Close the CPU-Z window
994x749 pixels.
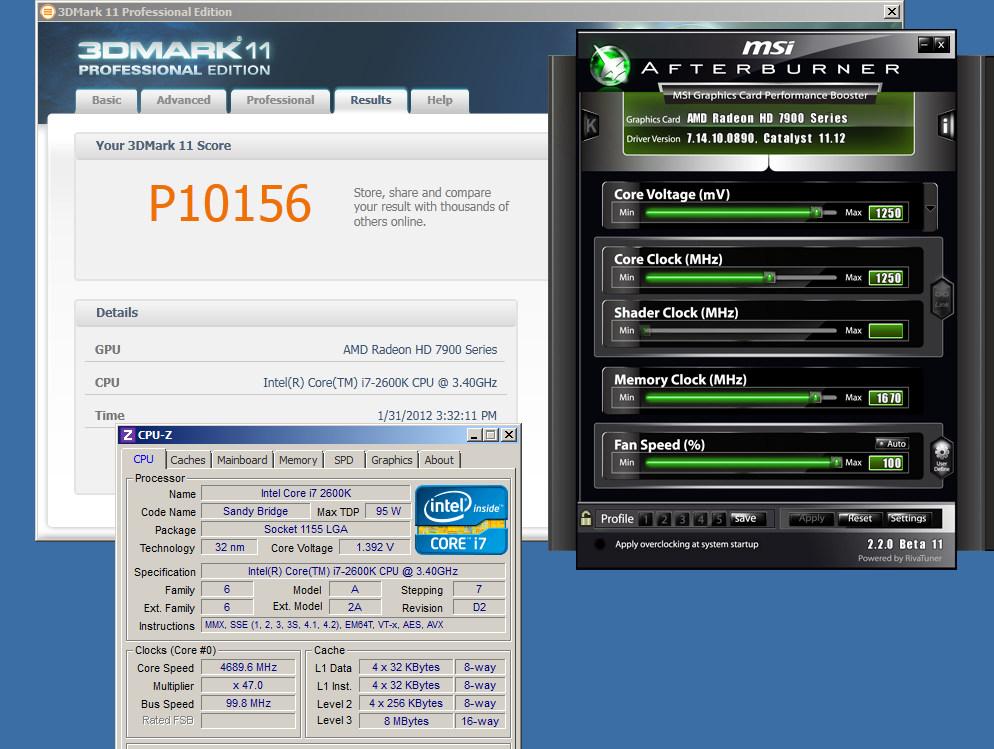[508, 435]
